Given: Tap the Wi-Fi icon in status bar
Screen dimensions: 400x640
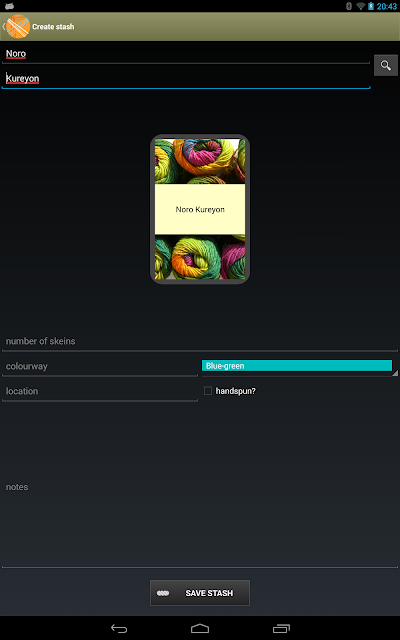Looking at the screenshot, I should (x=360, y=6).
